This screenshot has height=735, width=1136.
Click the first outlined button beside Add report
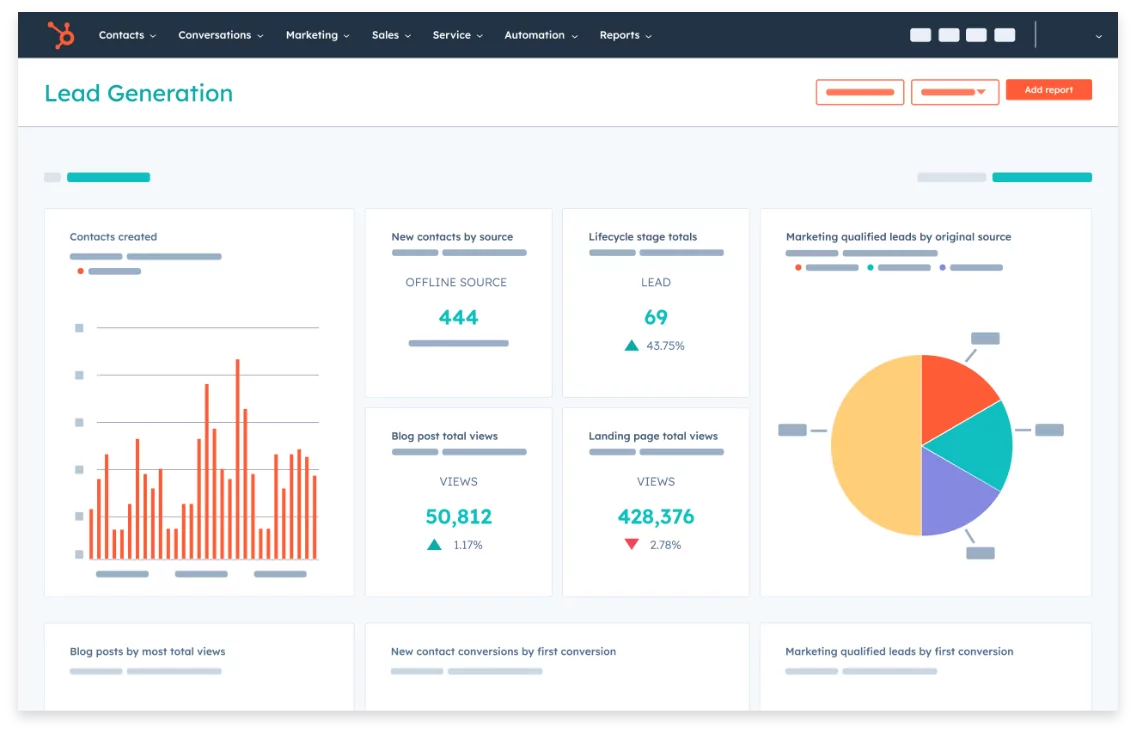(859, 92)
